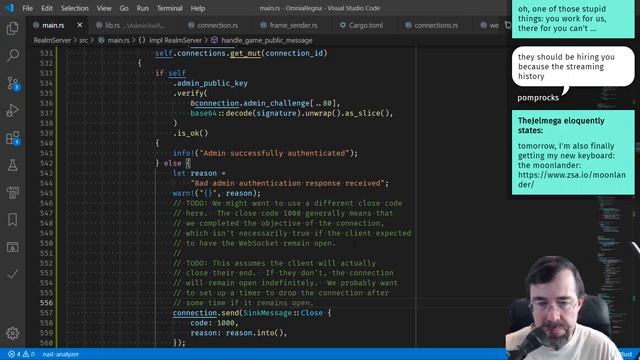Image resolution: width=640 pixels, height=360 pixels.
Task: Open the Terminal menu
Action: click(169, 8)
